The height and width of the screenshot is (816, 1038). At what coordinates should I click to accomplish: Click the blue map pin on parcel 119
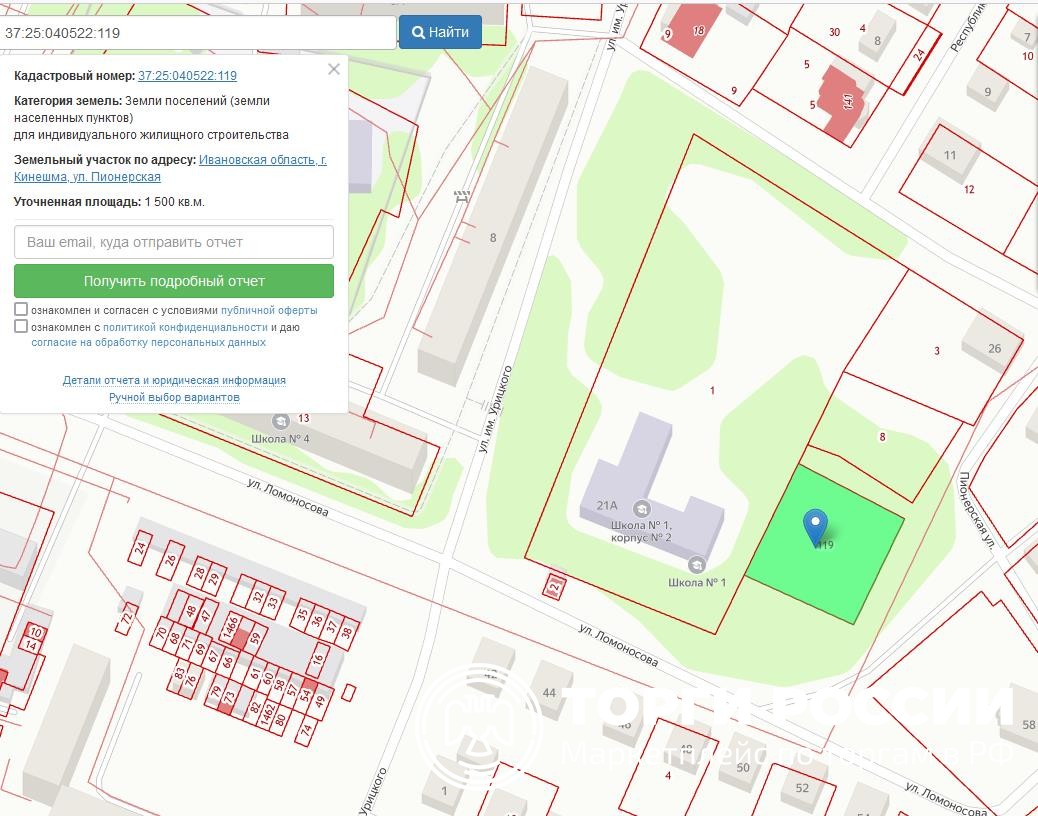pyautogui.click(x=816, y=523)
